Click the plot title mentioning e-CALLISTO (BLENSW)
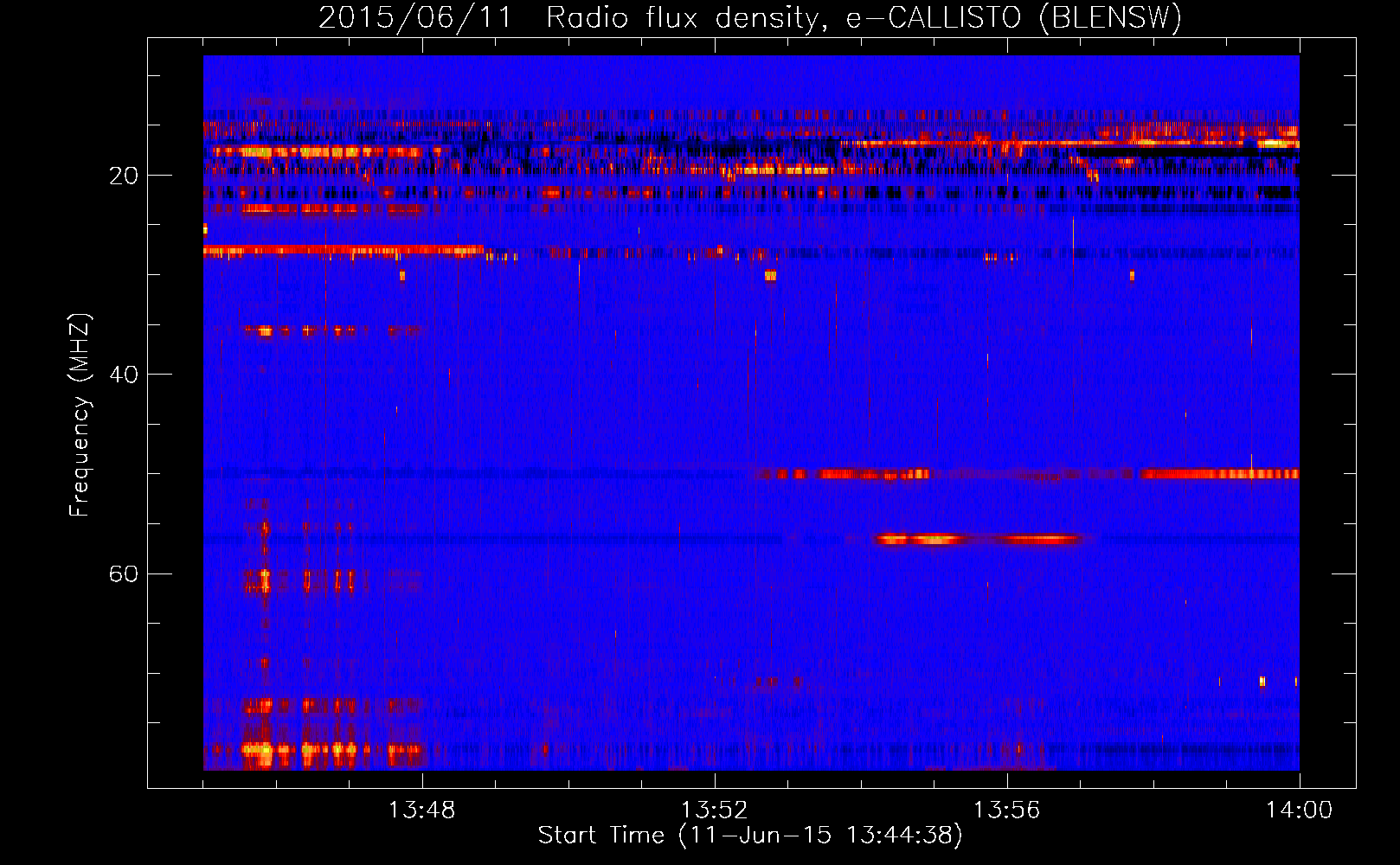This screenshot has width=1400, height=865. (750, 17)
